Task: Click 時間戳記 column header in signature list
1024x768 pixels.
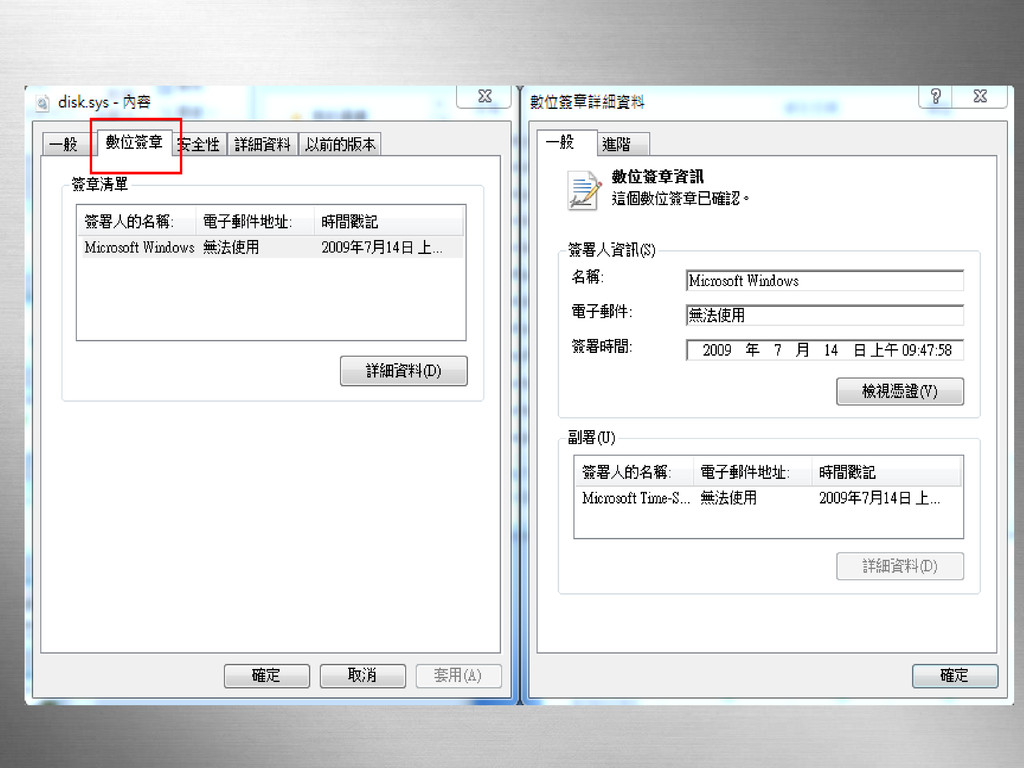Action: tap(389, 222)
